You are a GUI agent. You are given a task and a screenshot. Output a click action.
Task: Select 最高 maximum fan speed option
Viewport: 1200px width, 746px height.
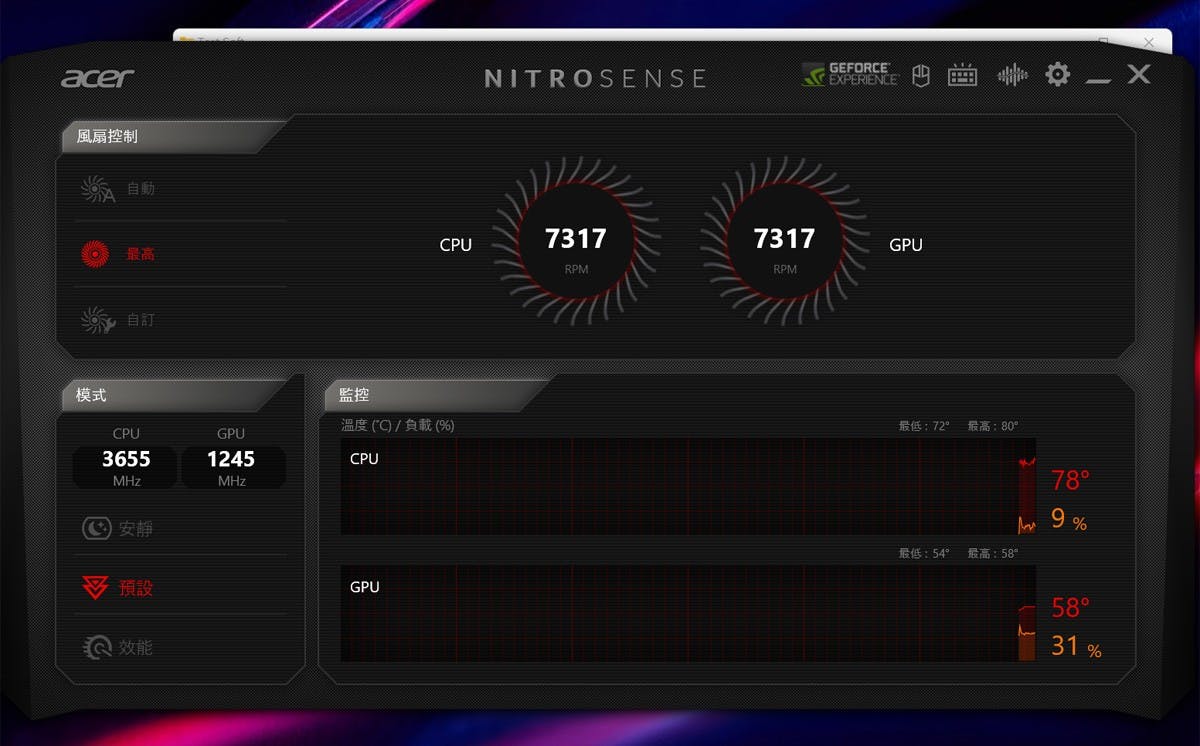[139, 254]
